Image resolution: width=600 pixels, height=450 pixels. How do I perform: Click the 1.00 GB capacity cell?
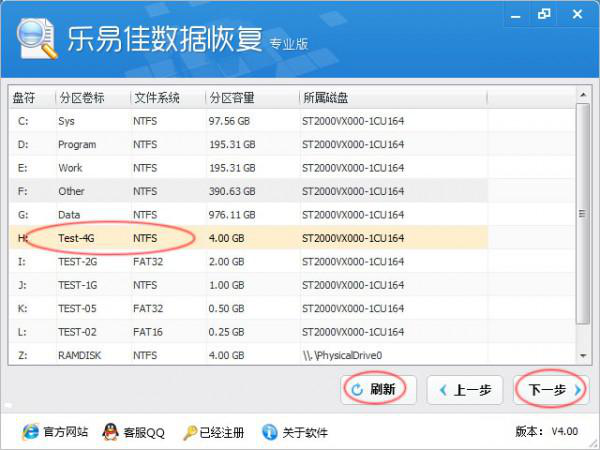(x=226, y=285)
